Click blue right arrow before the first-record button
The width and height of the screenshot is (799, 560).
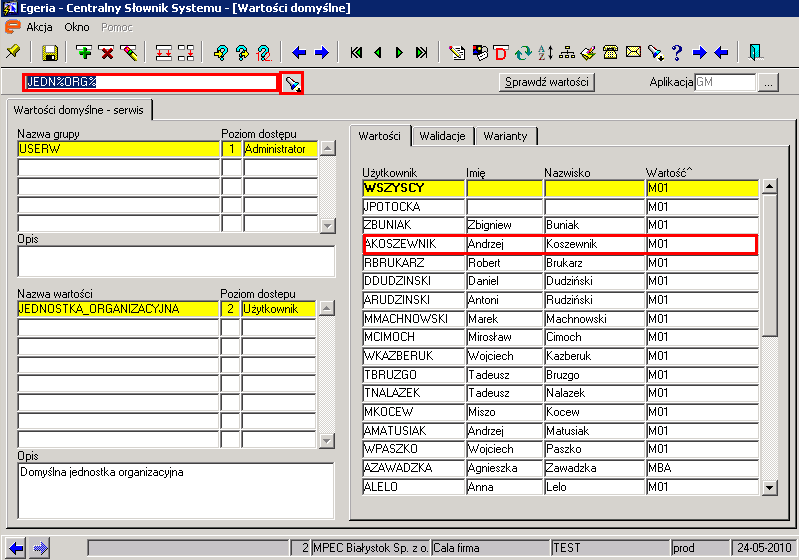click(322, 52)
